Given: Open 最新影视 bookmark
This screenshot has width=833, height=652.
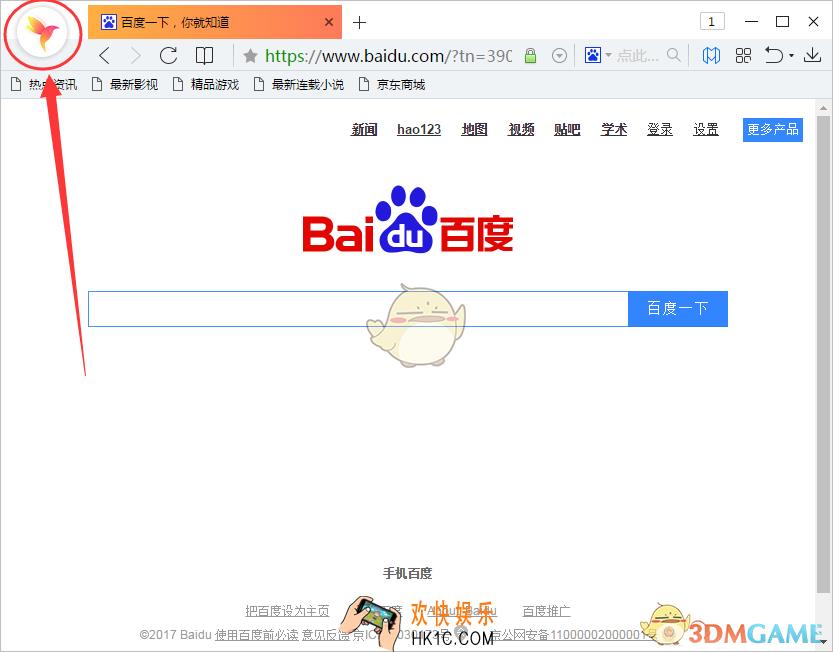Looking at the screenshot, I should click(x=125, y=84).
